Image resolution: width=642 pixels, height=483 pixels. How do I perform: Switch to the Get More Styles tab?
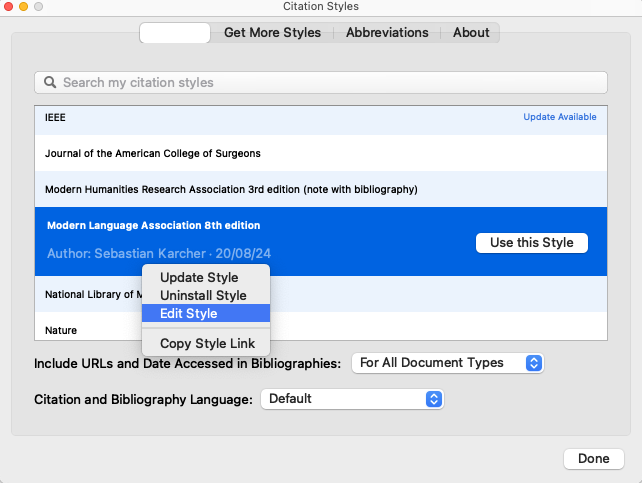pos(272,33)
